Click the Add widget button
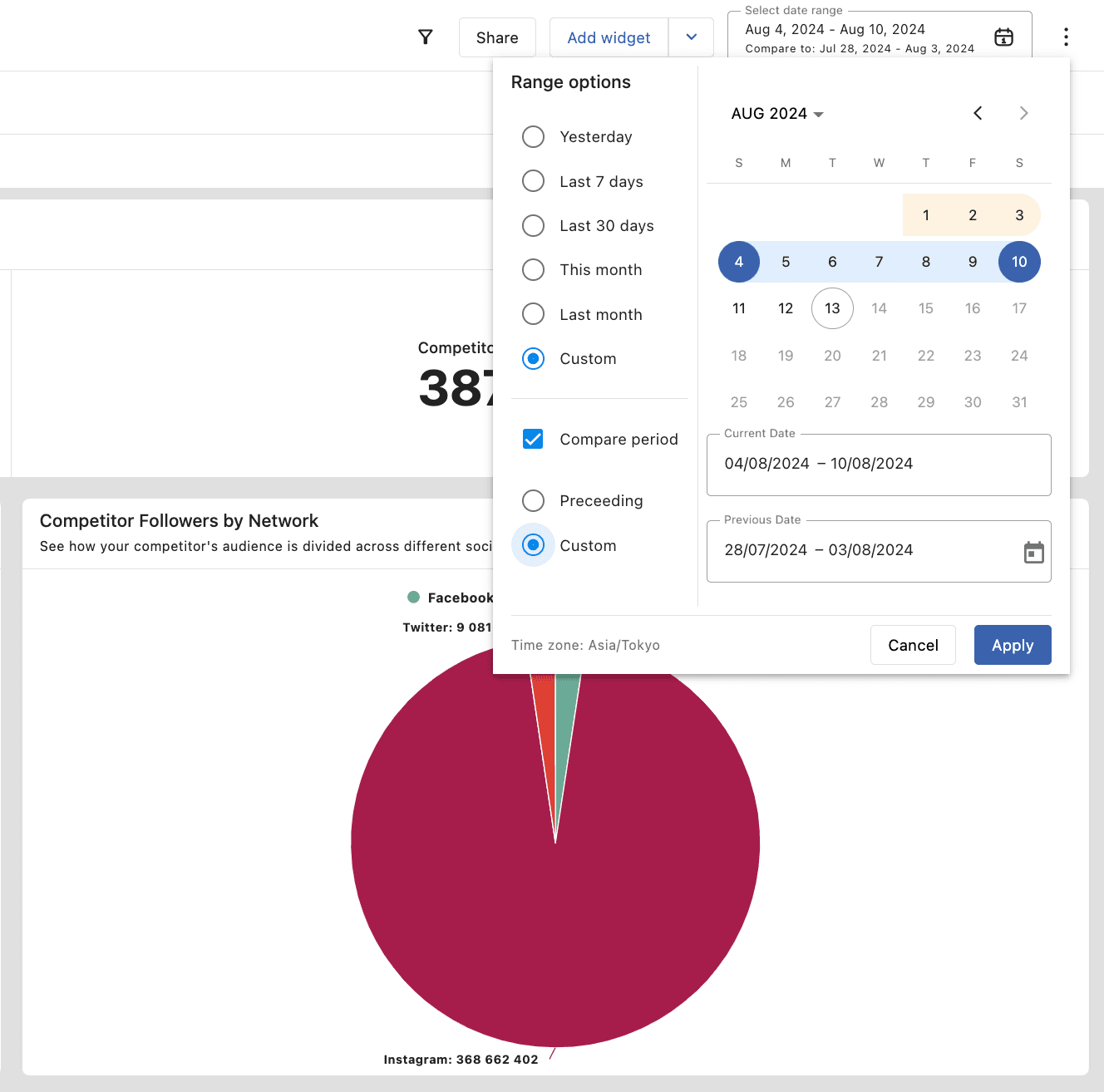Screen dimensions: 1104x1092 pyautogui.click(x=609, y=37)
